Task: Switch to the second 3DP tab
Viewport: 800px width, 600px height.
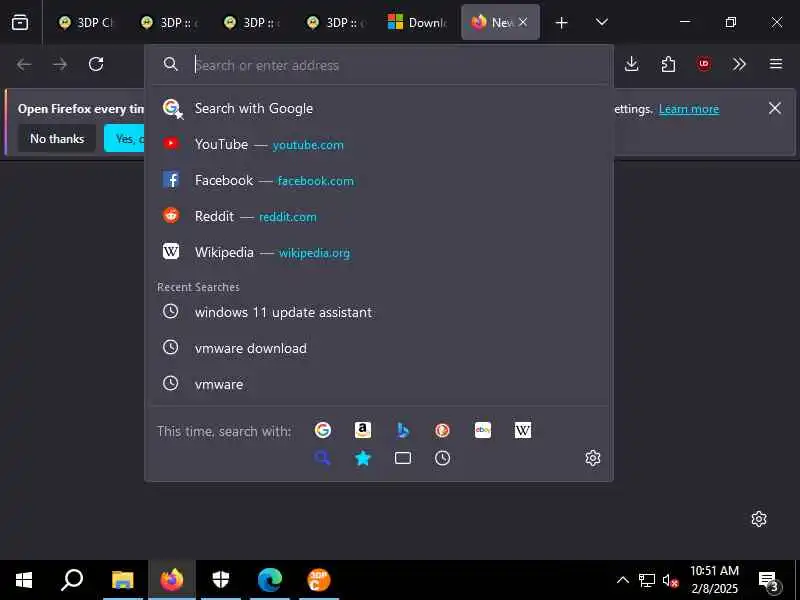Action: click(x=170, y=22)
